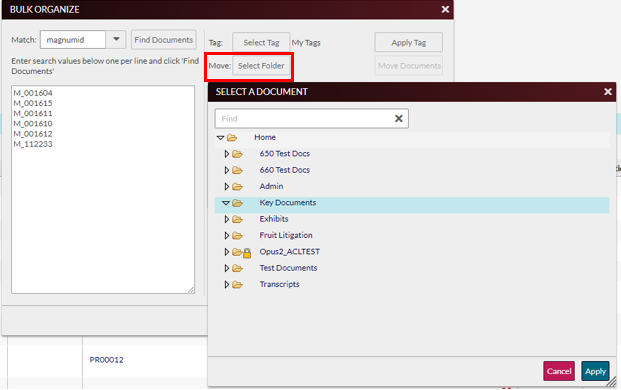Click the M_112233 line

(x=33, y=144)
